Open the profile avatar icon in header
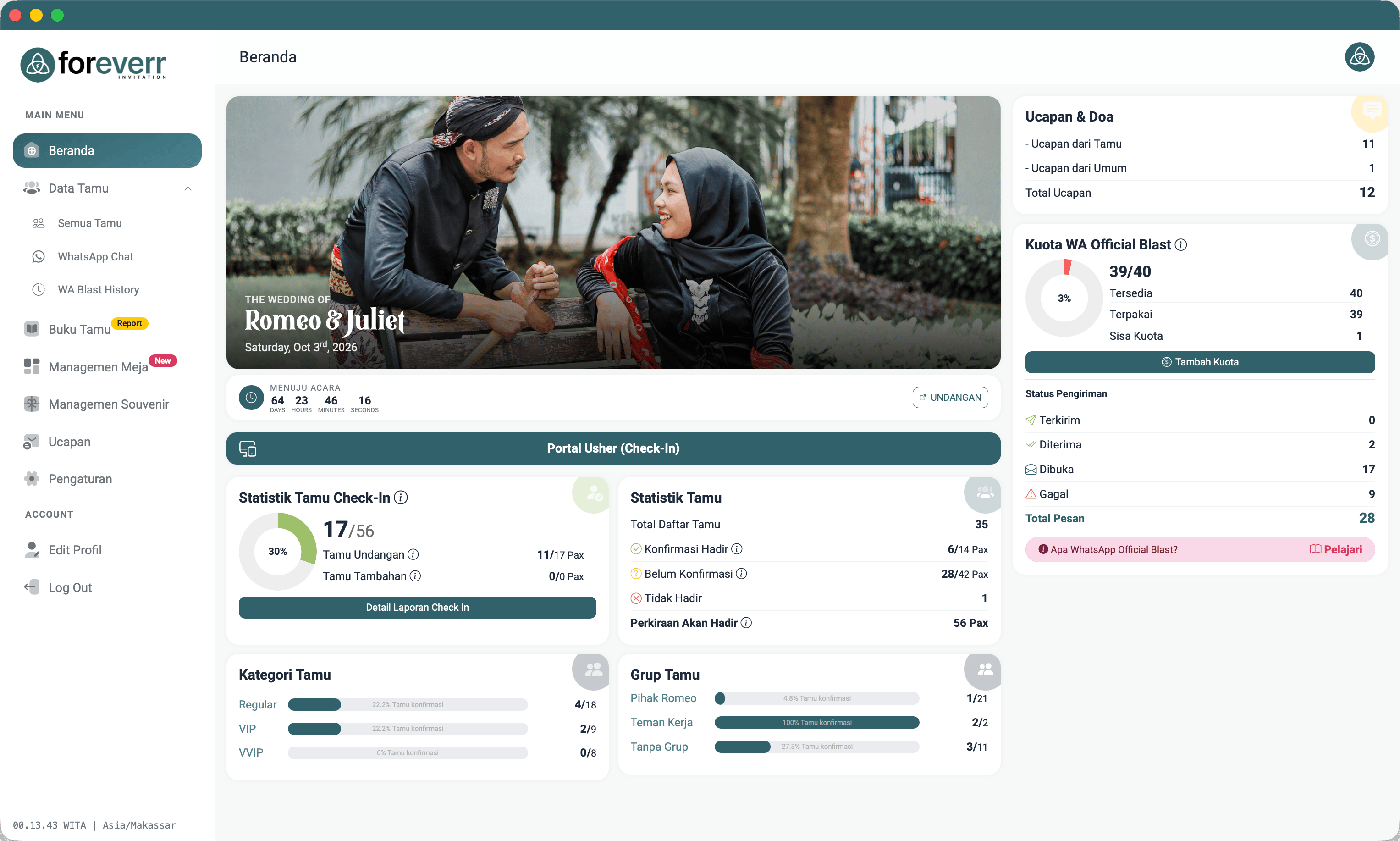The width and height of the screenshot is (1400, 841). pyautogui.click(x=1359, y=57)
